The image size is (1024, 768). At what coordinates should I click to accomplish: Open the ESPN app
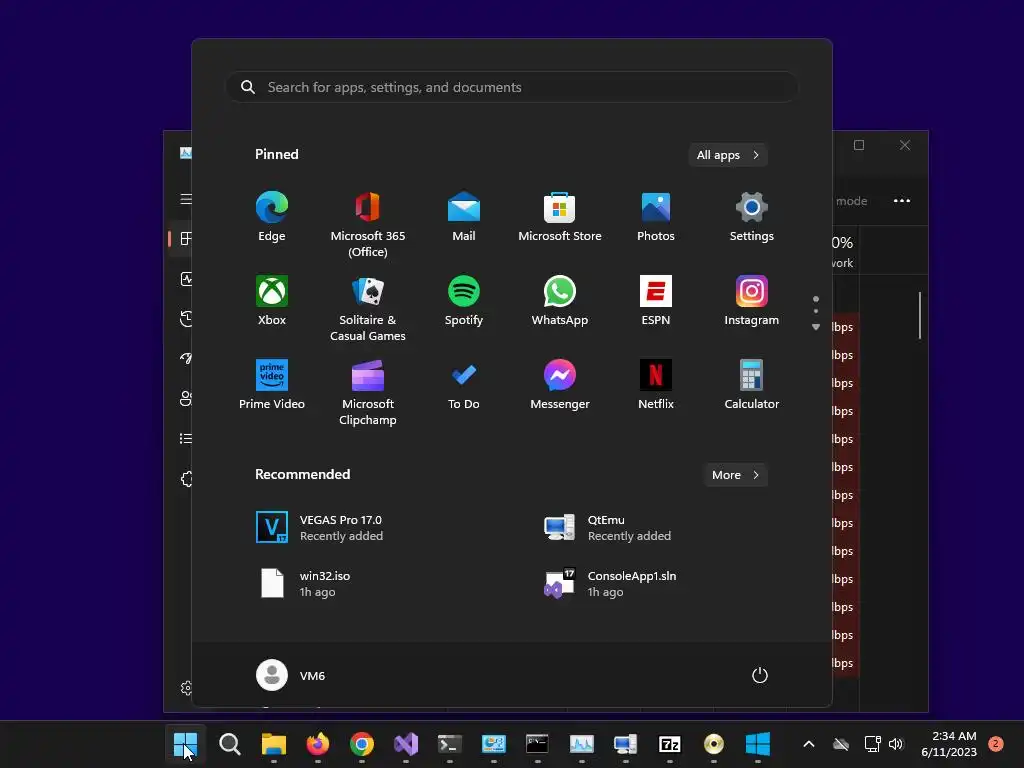[656, 301]
